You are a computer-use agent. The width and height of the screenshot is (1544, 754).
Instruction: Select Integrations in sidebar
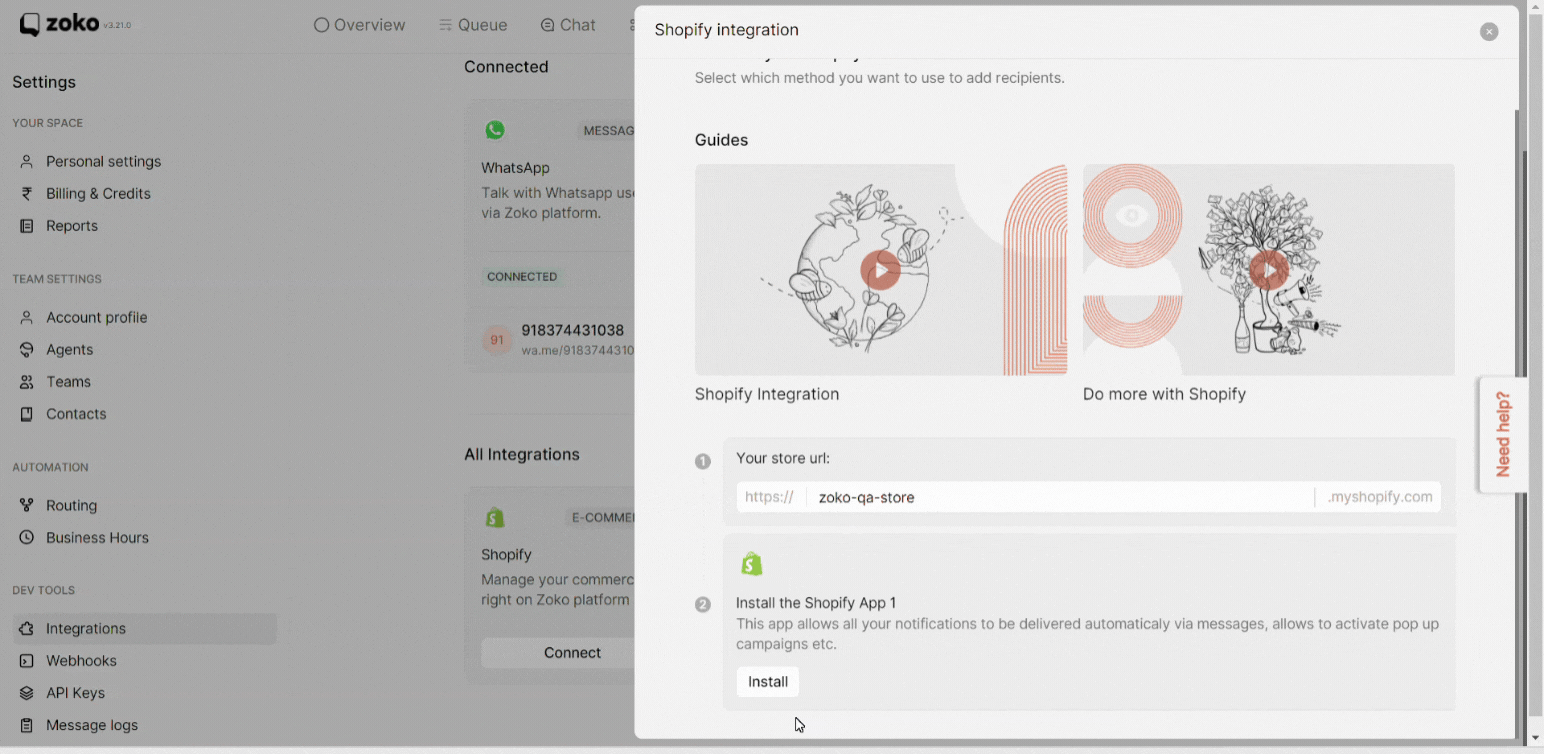(x=144, y=628)
